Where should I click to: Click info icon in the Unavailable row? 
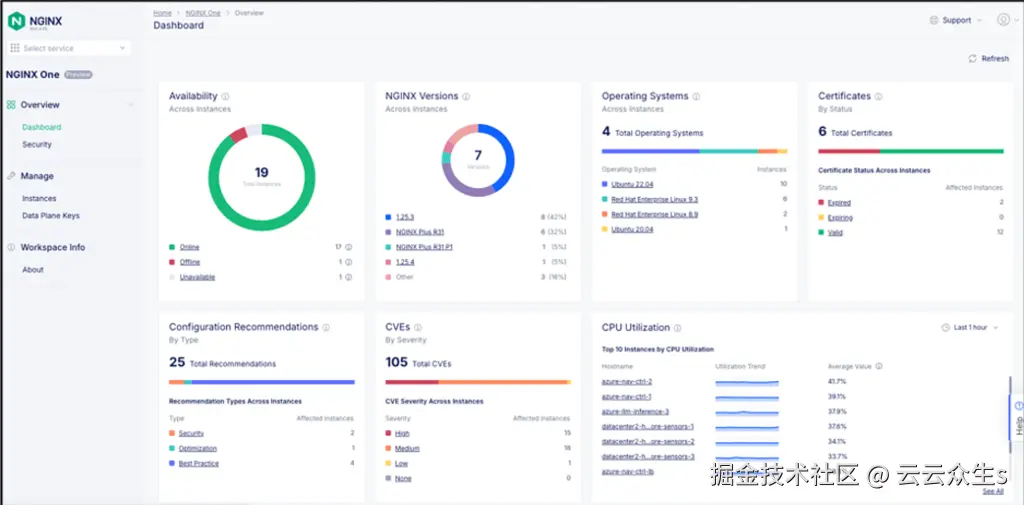point(349,277)
